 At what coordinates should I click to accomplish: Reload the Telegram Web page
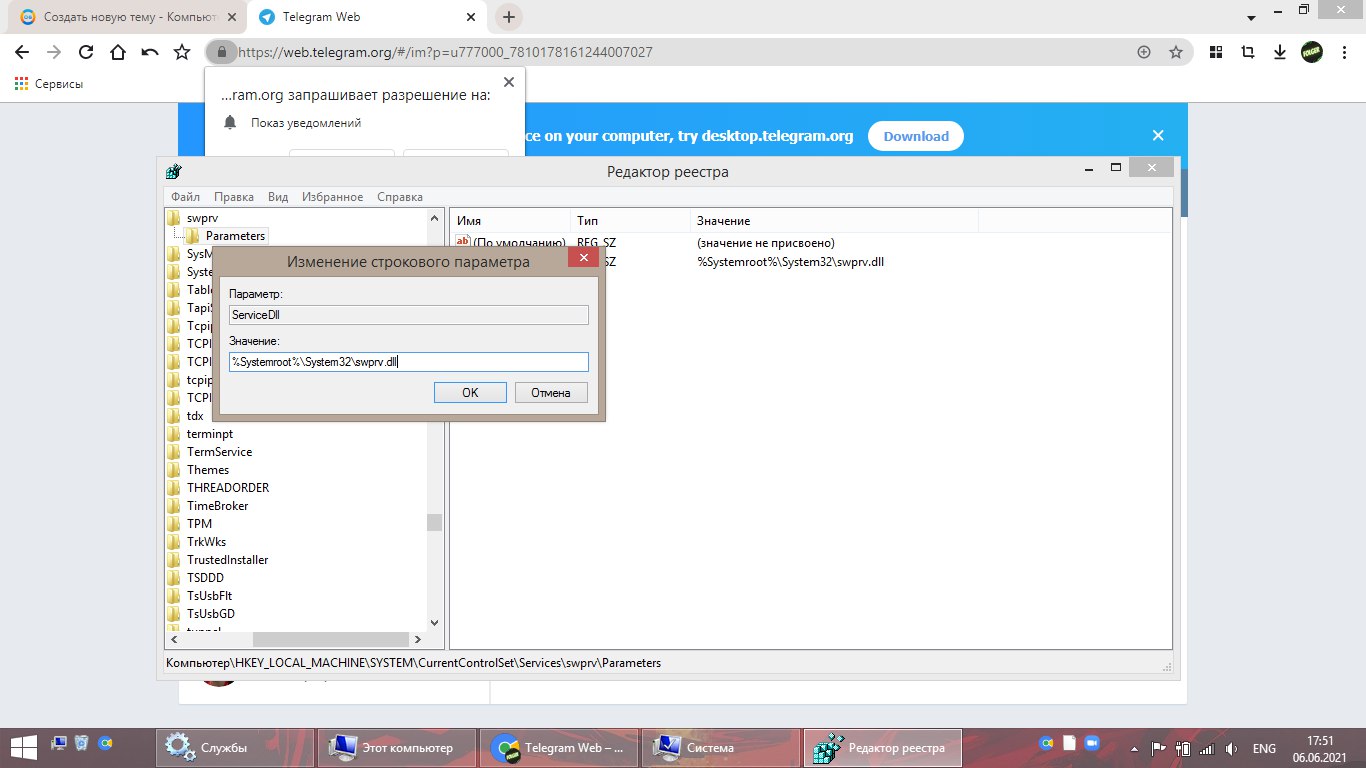tap(86, 52)
